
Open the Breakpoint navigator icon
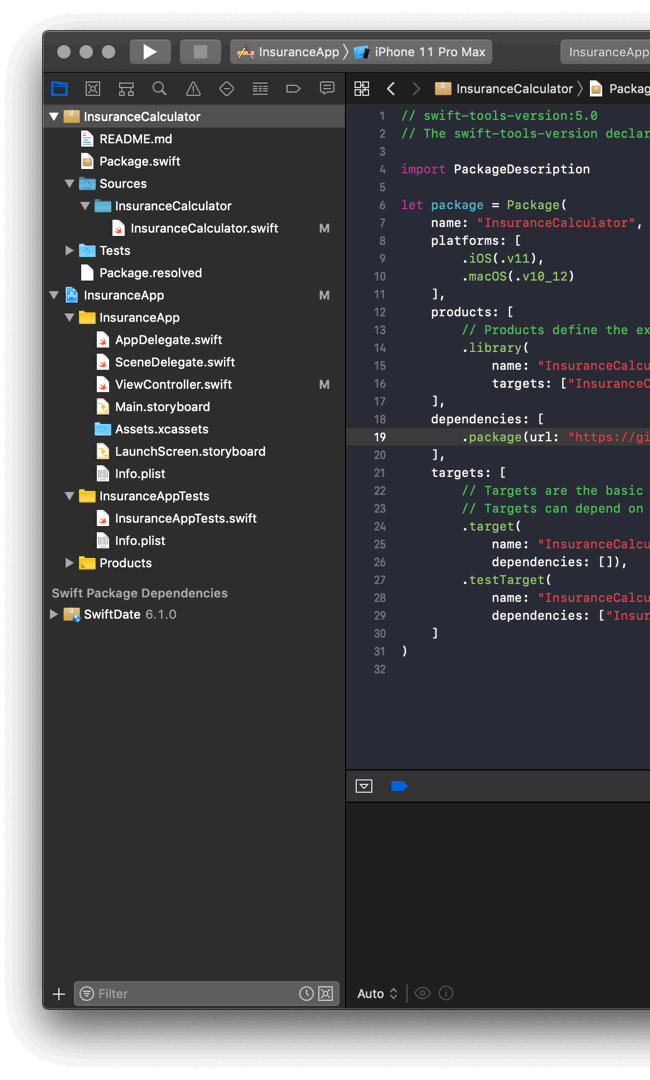coord(293,88)
